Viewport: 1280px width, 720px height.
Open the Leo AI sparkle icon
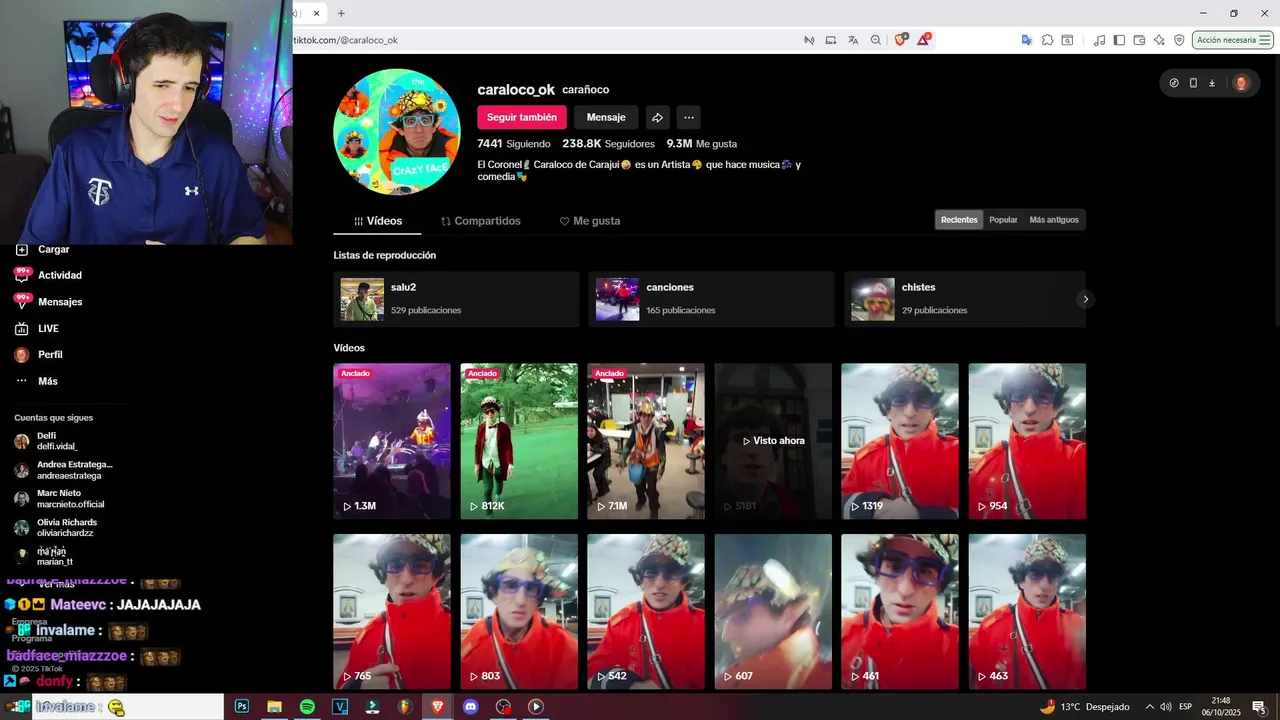[1159, 40]
